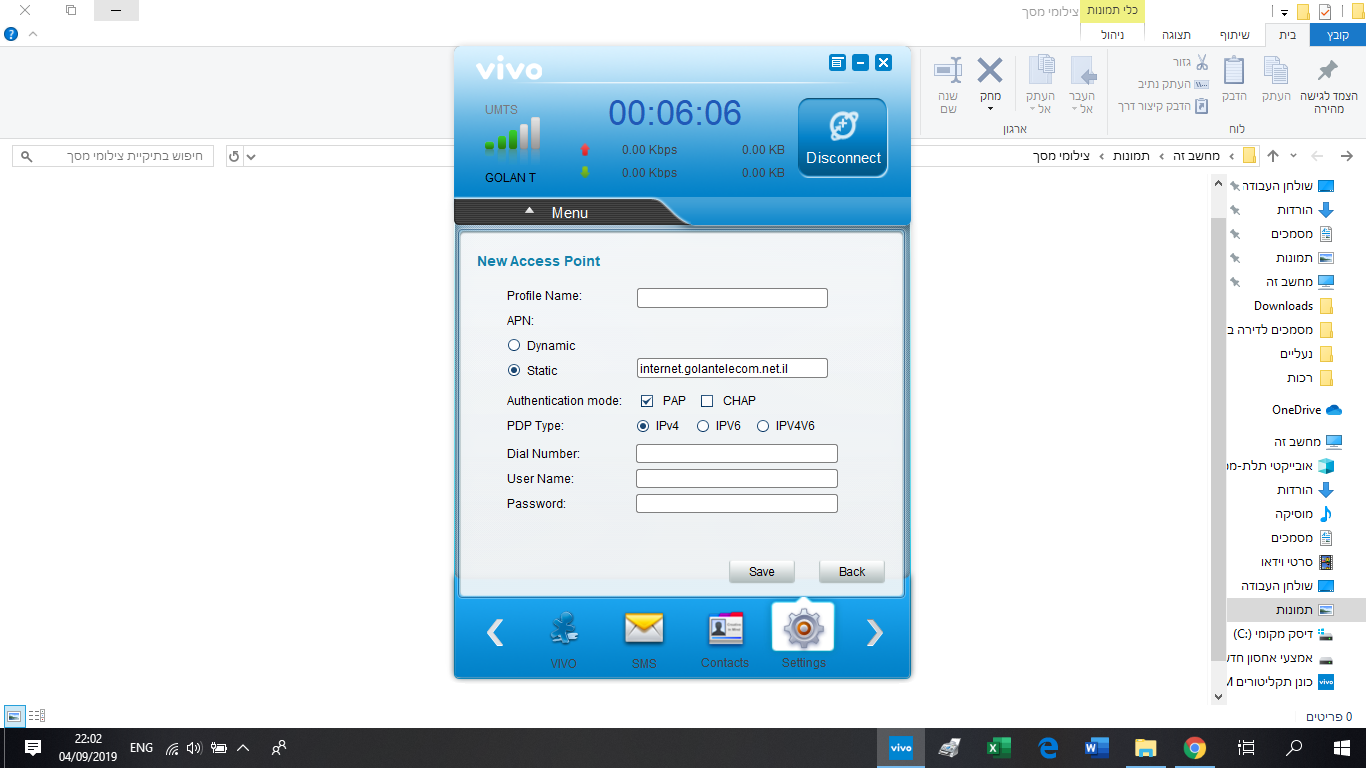Open Word from the taskbar

point(1097,747)
